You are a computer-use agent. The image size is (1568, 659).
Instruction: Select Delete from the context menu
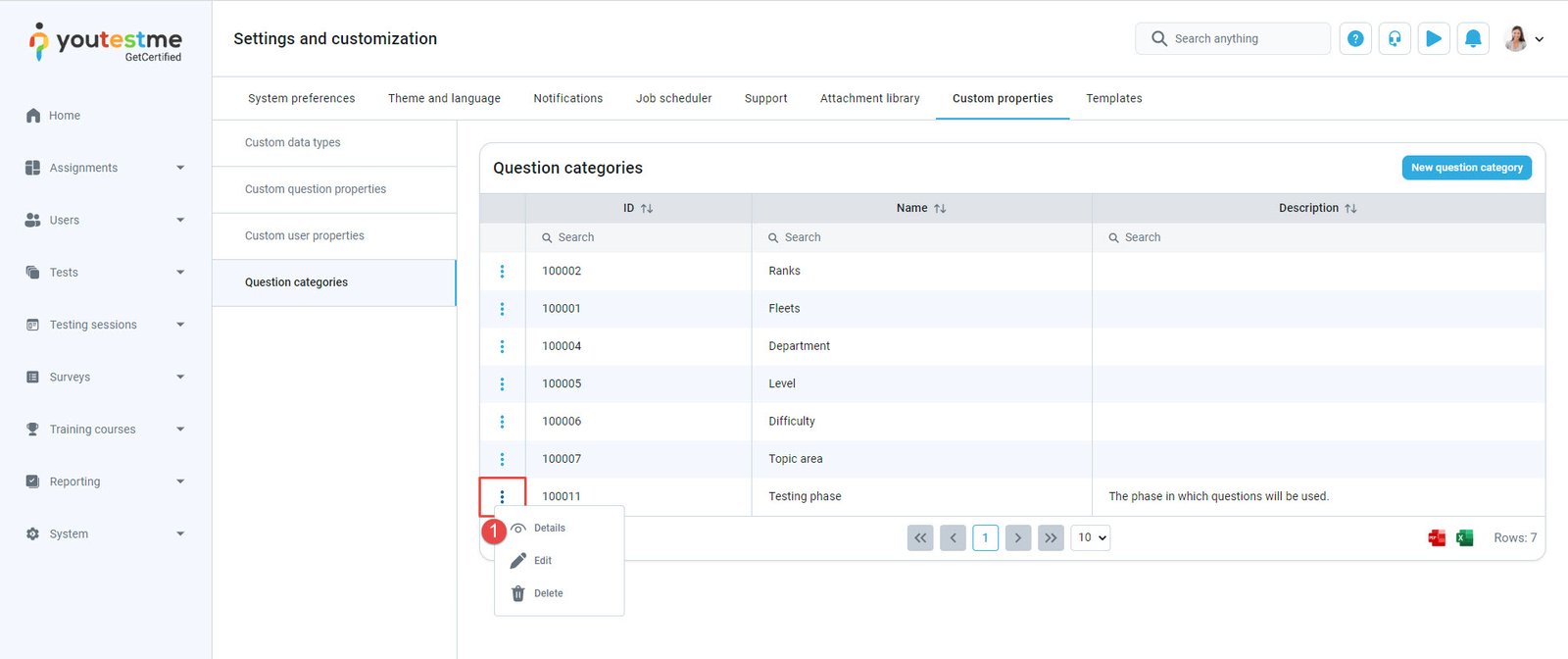coord(548,593)
